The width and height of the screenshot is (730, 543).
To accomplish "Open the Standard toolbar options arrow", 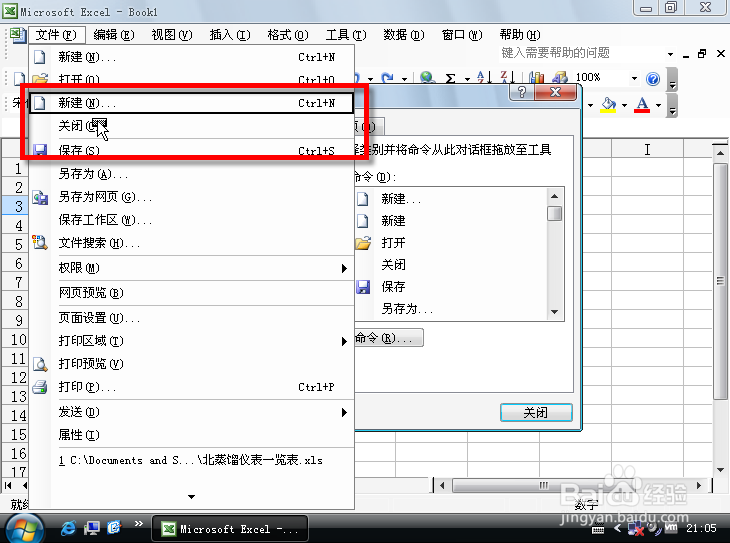I will click(x=672, y=80).
